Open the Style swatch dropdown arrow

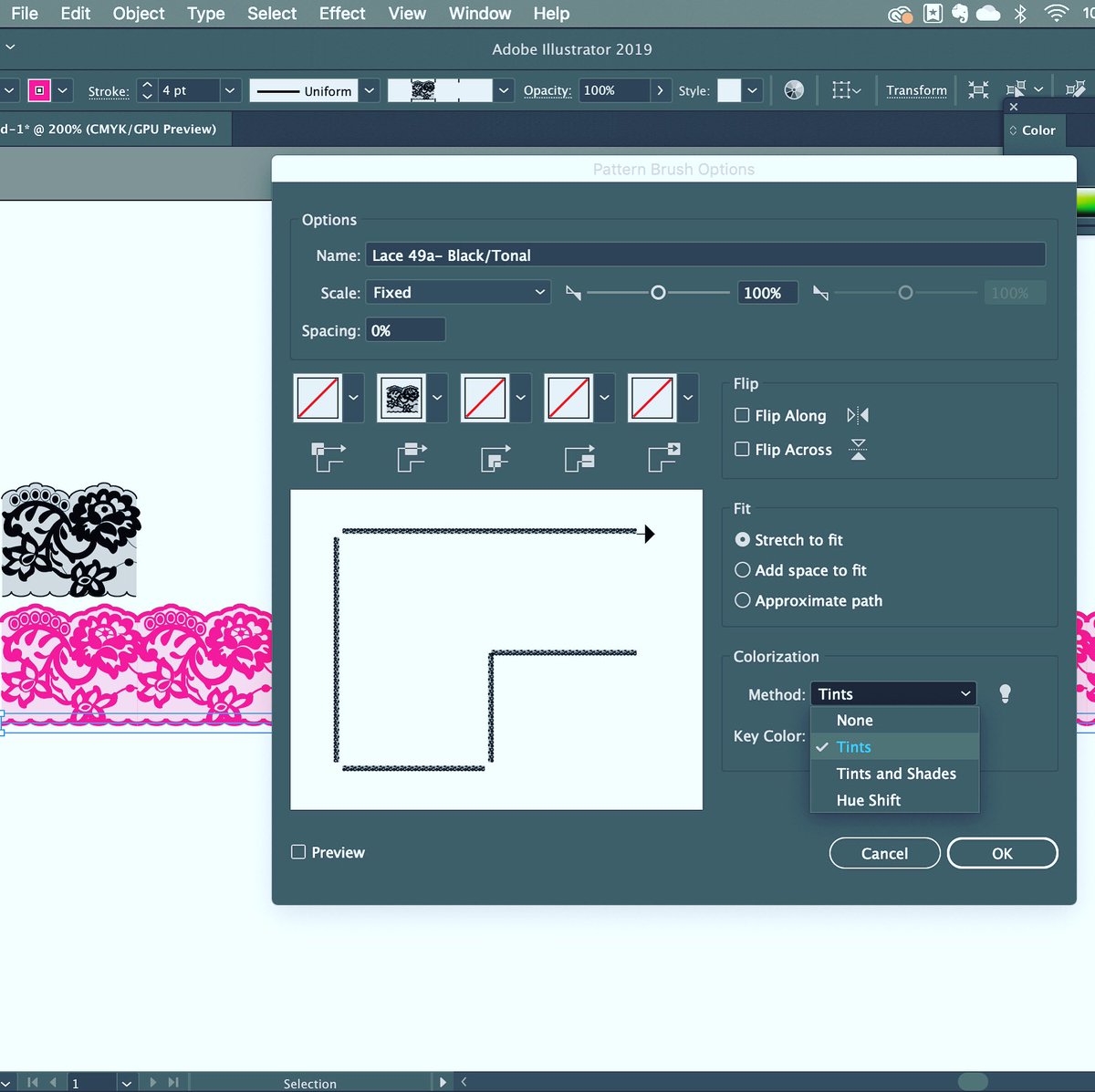[x=752, y=90]
